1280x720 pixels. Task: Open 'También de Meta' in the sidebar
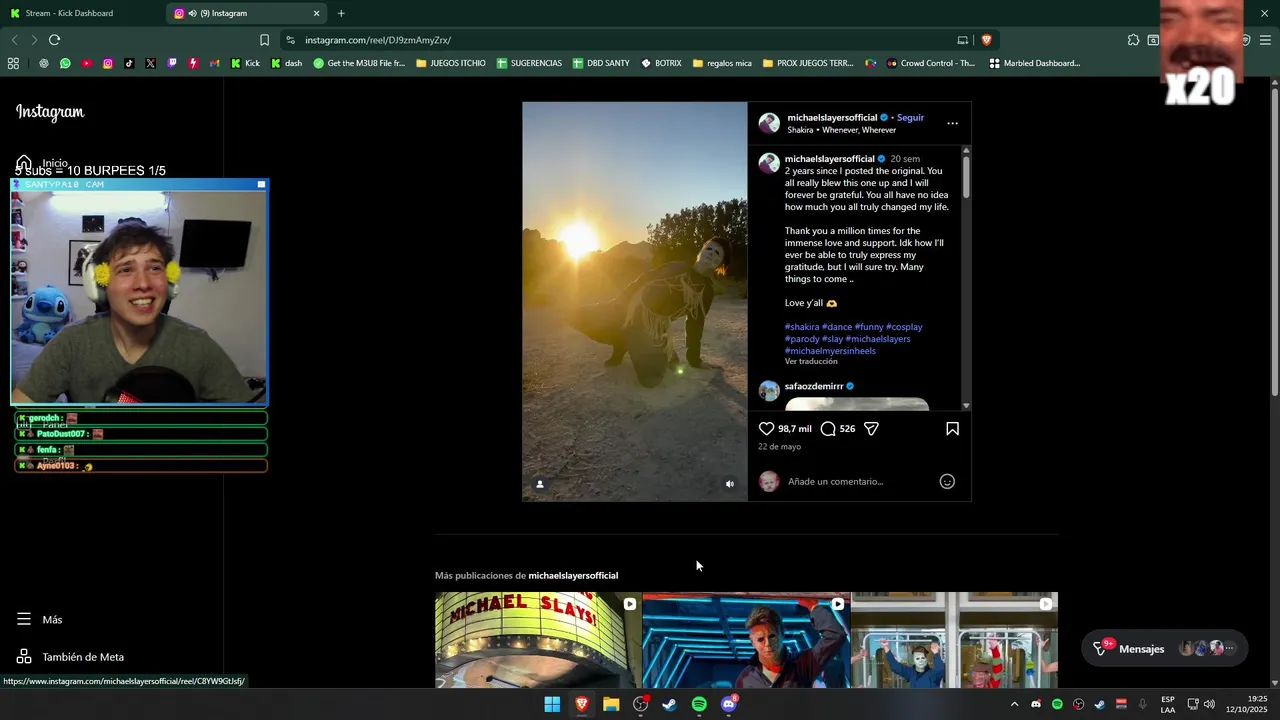70,657
